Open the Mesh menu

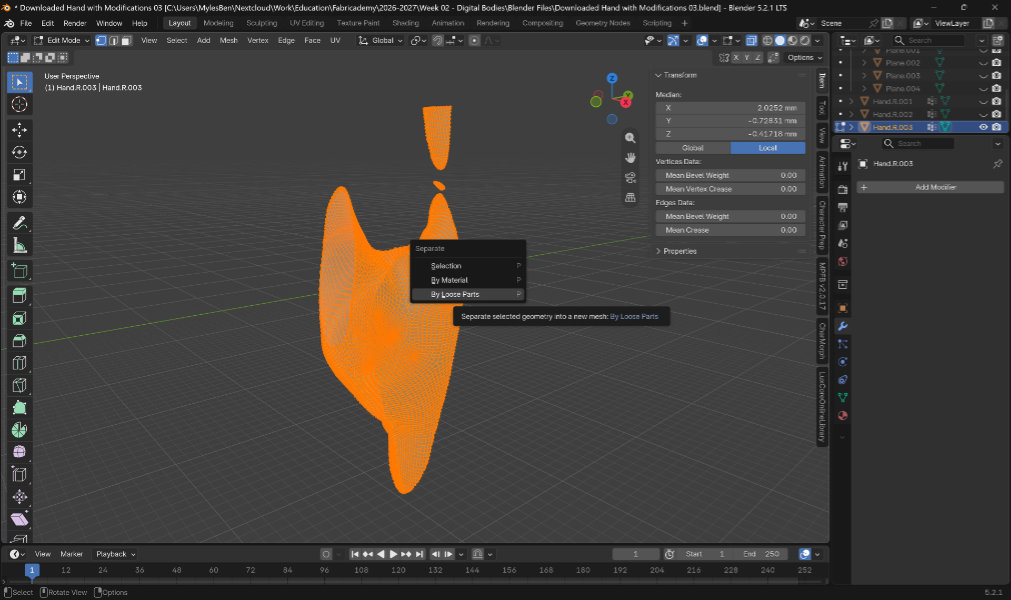tap(228, 40)
